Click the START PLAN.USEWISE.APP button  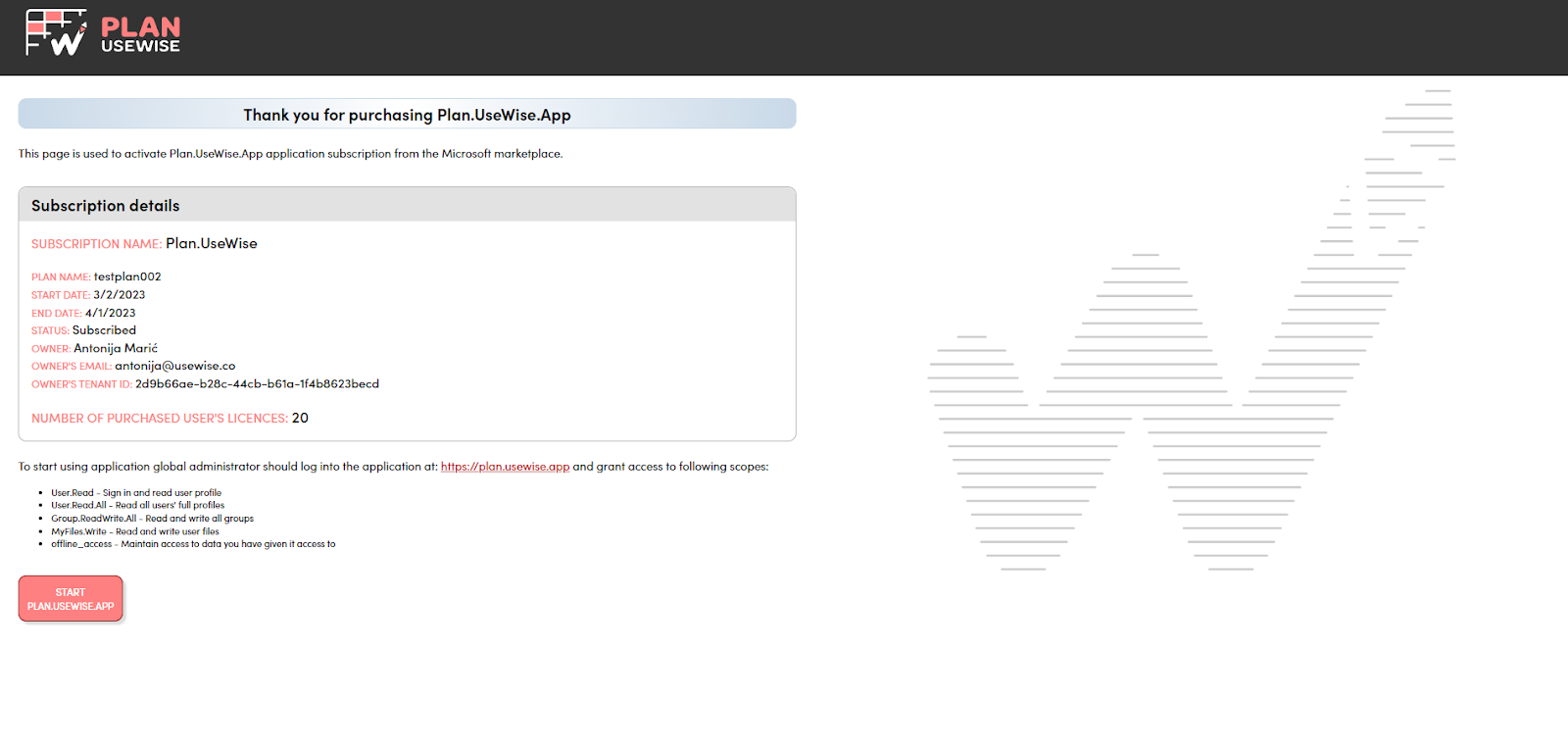71,599
